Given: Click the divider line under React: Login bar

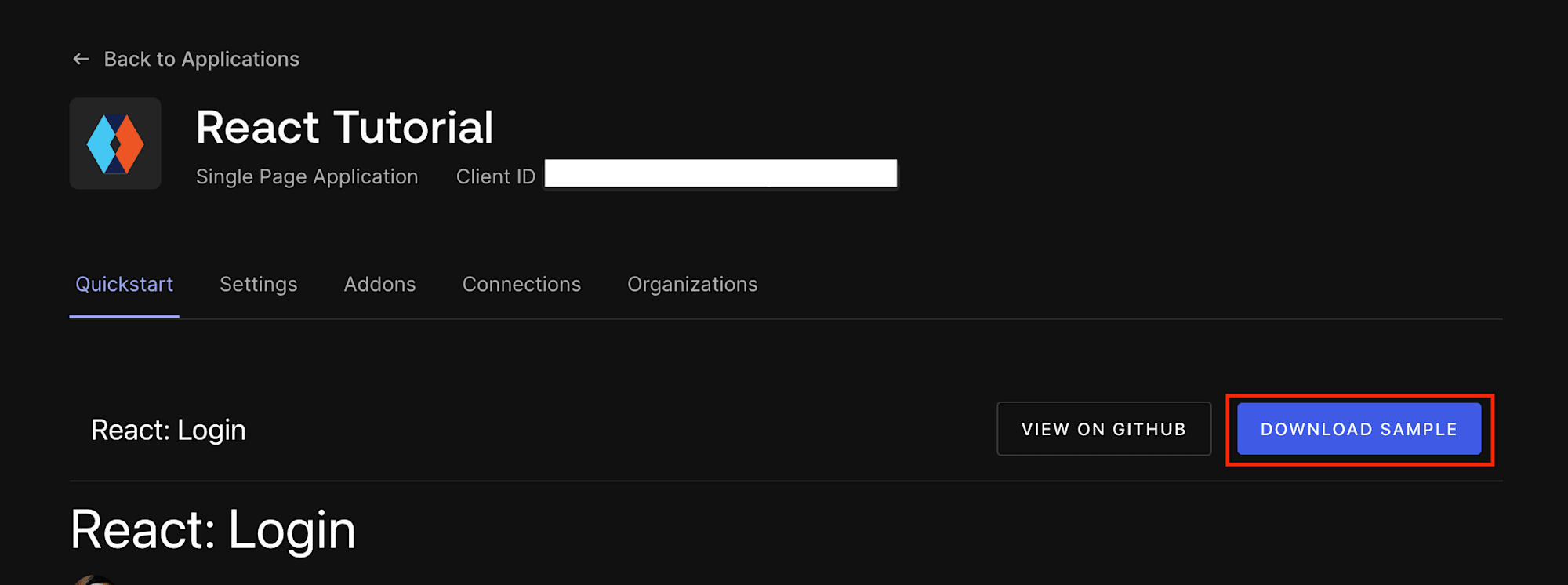Looking at the screenshot, I should pyautogui.click(x=786, y=481).
